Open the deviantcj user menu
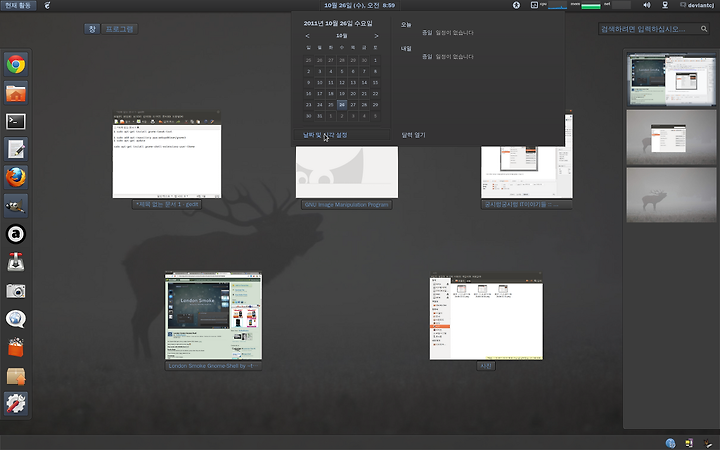720x450 pixels. tap(697, 5)
